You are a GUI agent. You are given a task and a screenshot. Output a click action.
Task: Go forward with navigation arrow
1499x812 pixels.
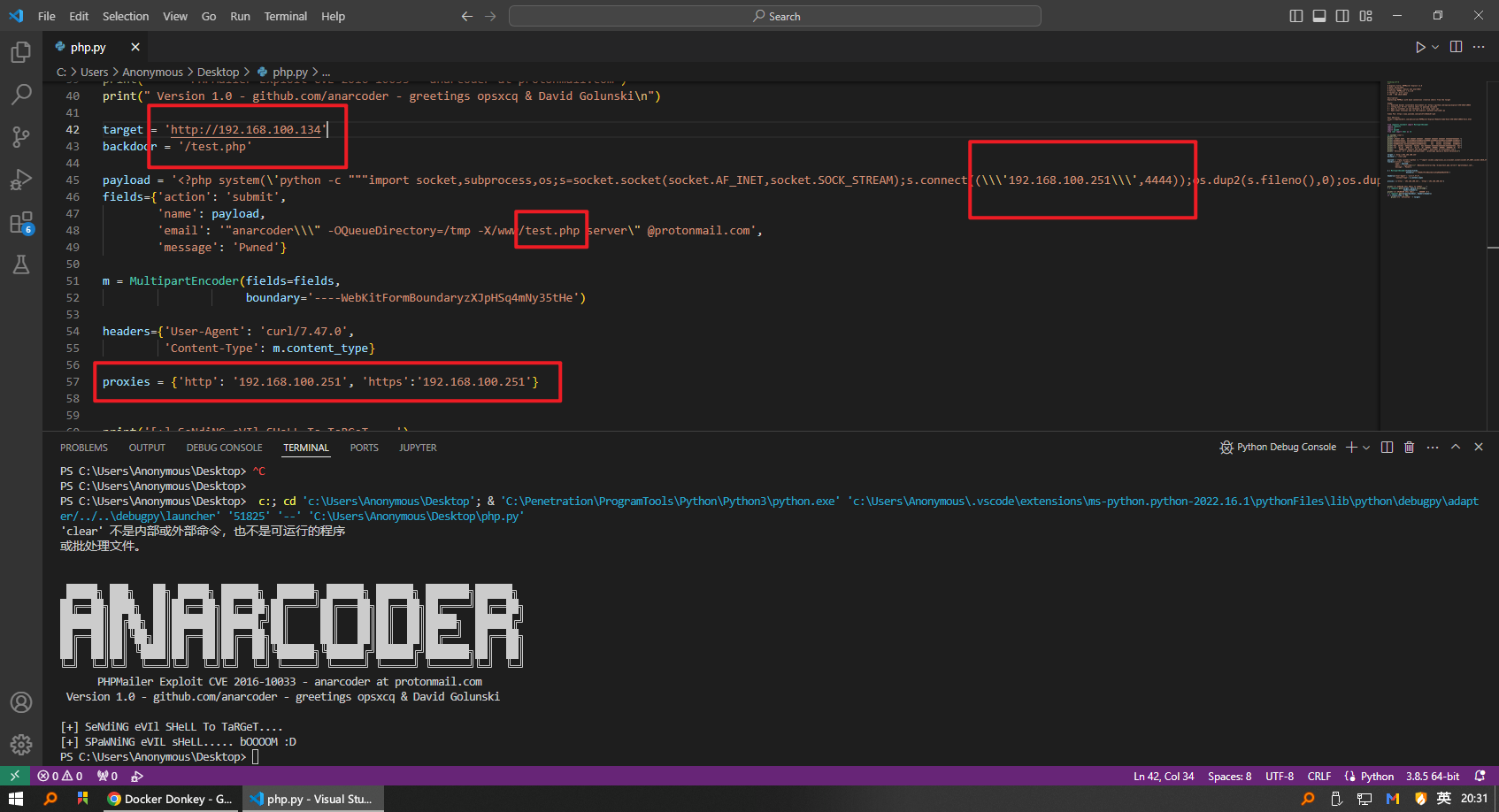490,16
